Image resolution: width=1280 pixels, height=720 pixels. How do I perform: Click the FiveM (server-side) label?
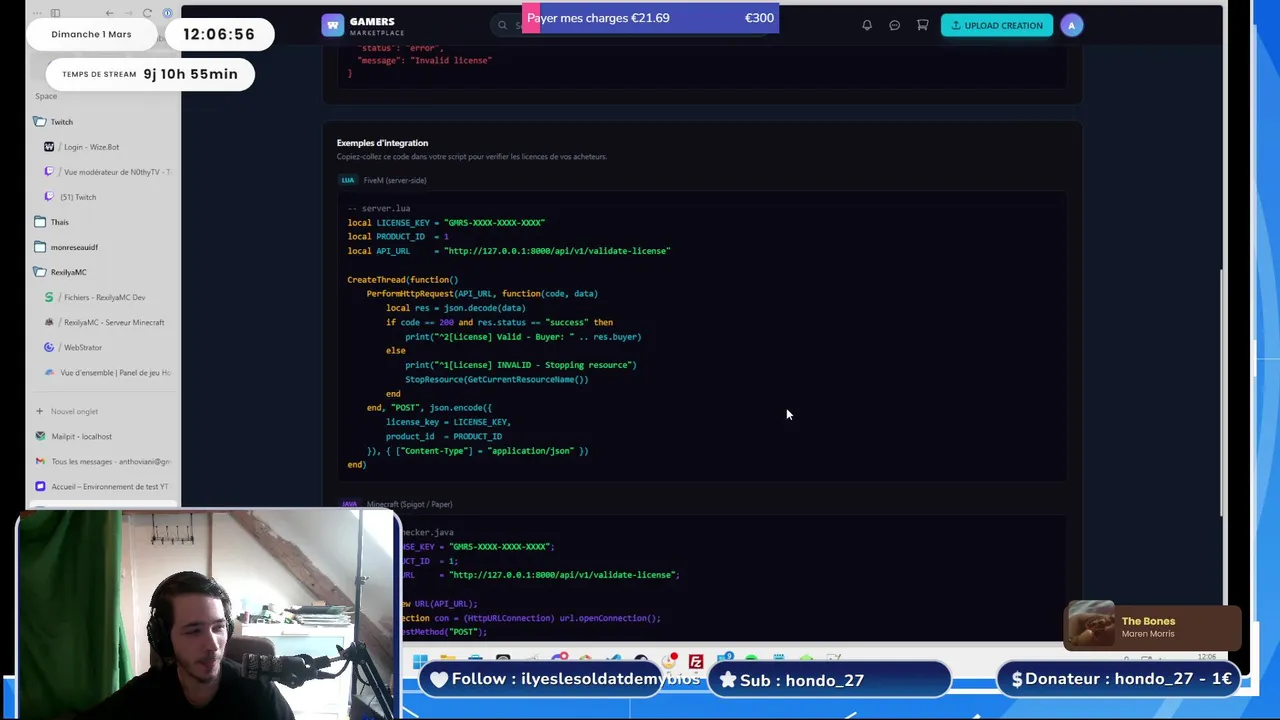point(395,180)
